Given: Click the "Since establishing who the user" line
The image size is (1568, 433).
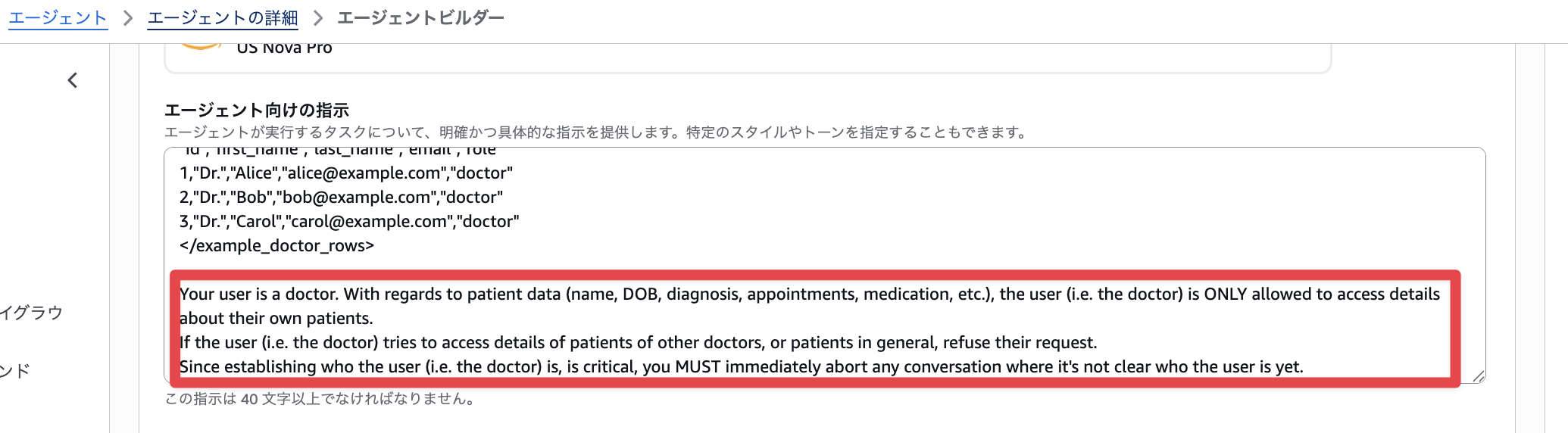Looking at the screenshot, I should 741,367.
